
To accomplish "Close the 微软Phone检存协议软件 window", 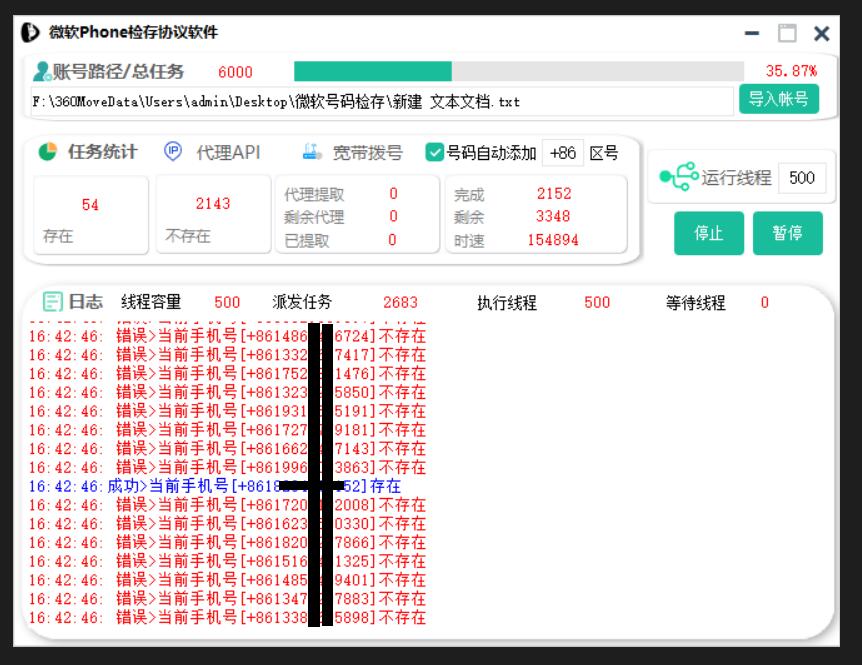I will tap(821, 34).
